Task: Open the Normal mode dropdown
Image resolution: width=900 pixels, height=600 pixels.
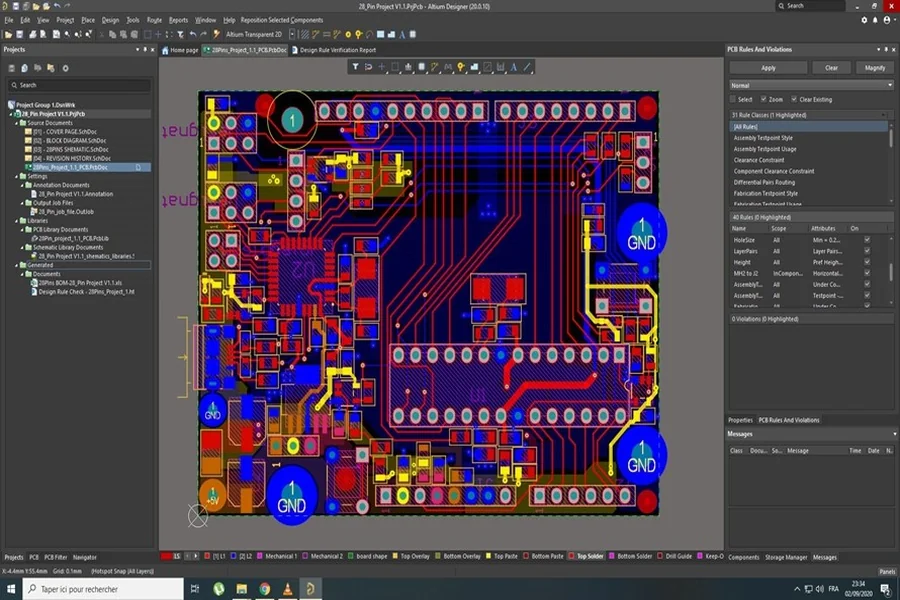Action: coord(810,85)
